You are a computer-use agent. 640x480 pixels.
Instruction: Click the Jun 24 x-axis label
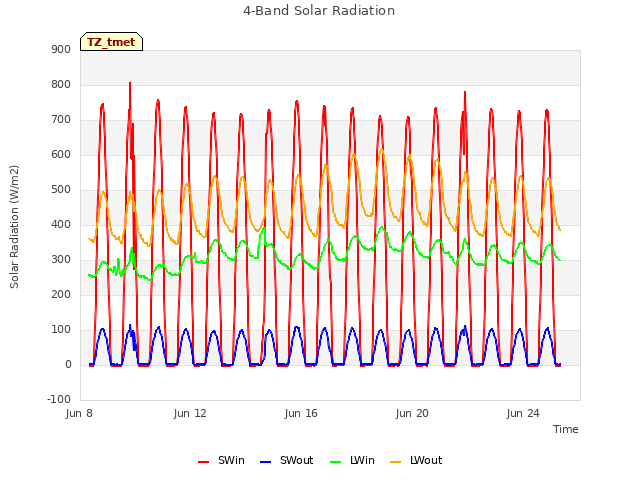(523, 413)
